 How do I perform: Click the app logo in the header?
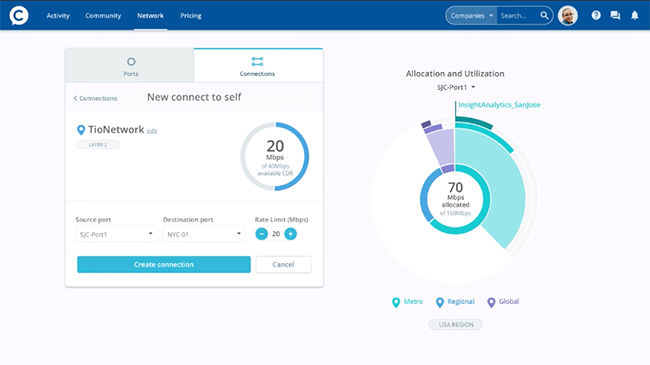[x=19, y=15]
